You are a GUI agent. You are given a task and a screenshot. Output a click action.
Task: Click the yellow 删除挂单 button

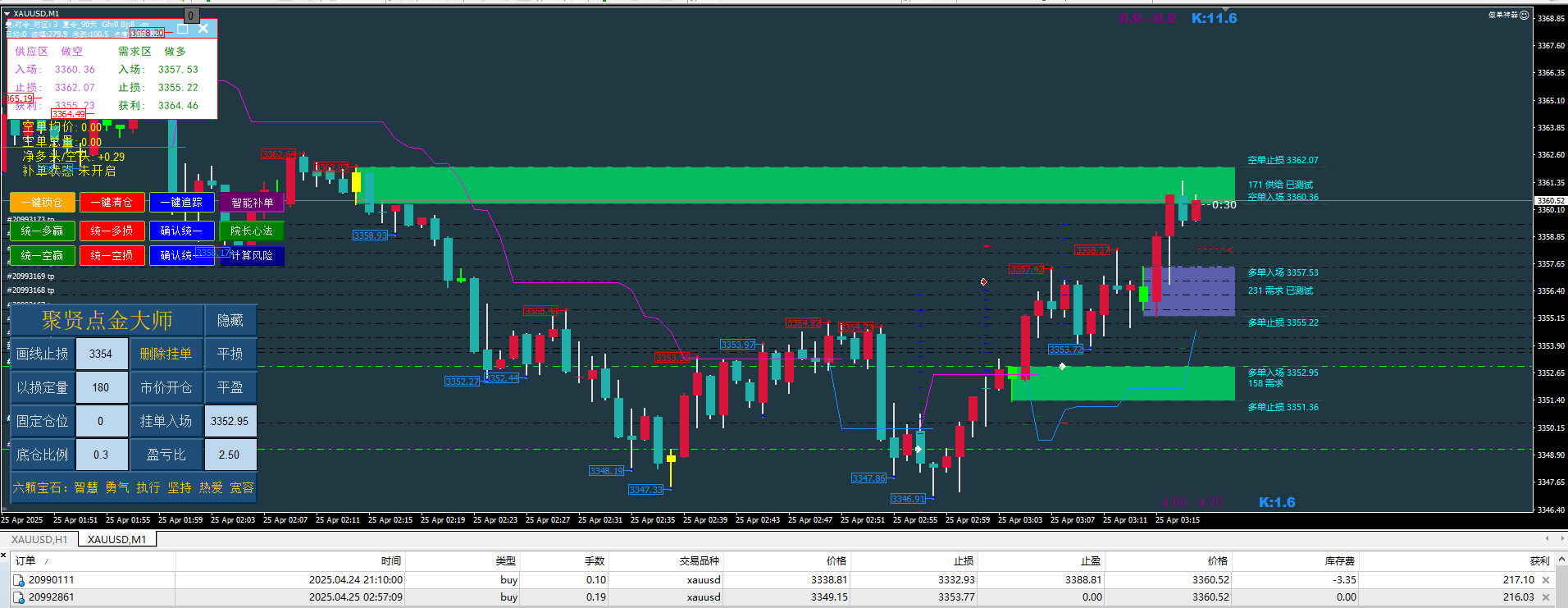pos(166,354)
